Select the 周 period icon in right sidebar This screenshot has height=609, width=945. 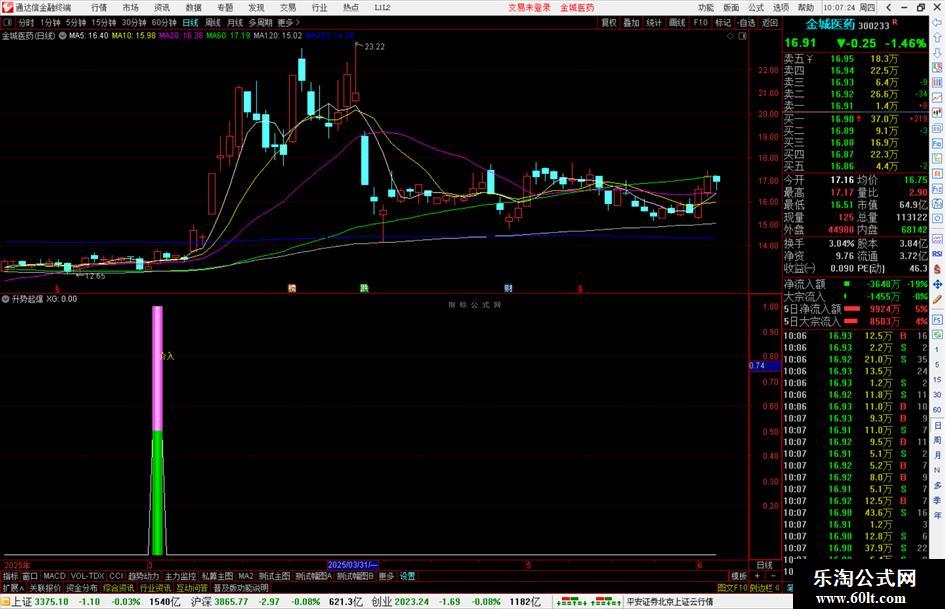click(938, 440)
